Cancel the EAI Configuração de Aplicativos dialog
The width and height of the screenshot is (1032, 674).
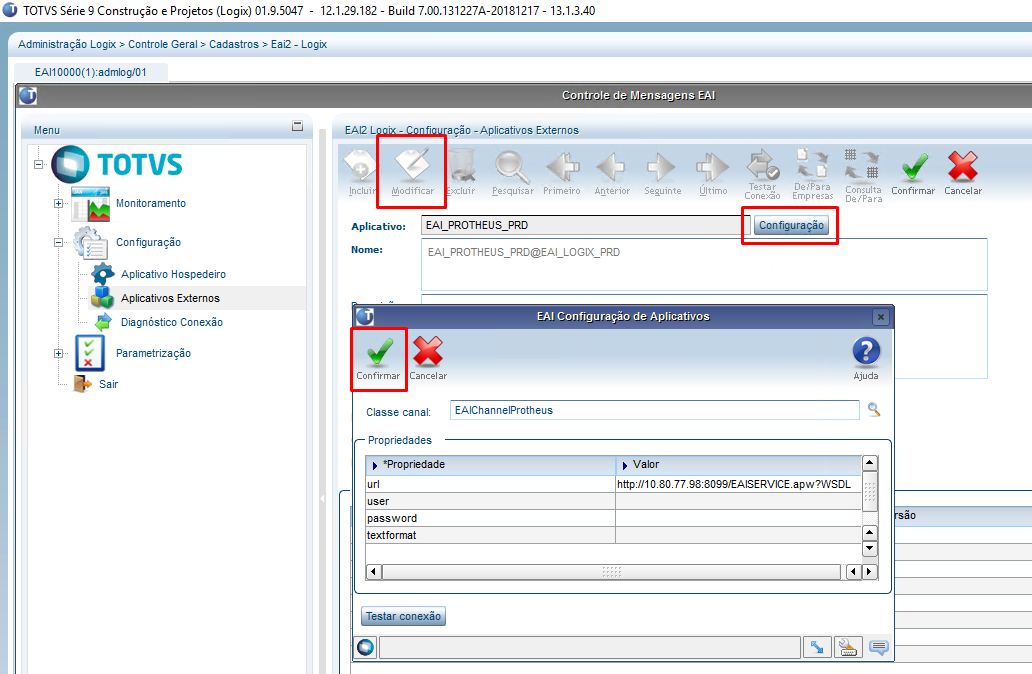[x=428, y=359]
